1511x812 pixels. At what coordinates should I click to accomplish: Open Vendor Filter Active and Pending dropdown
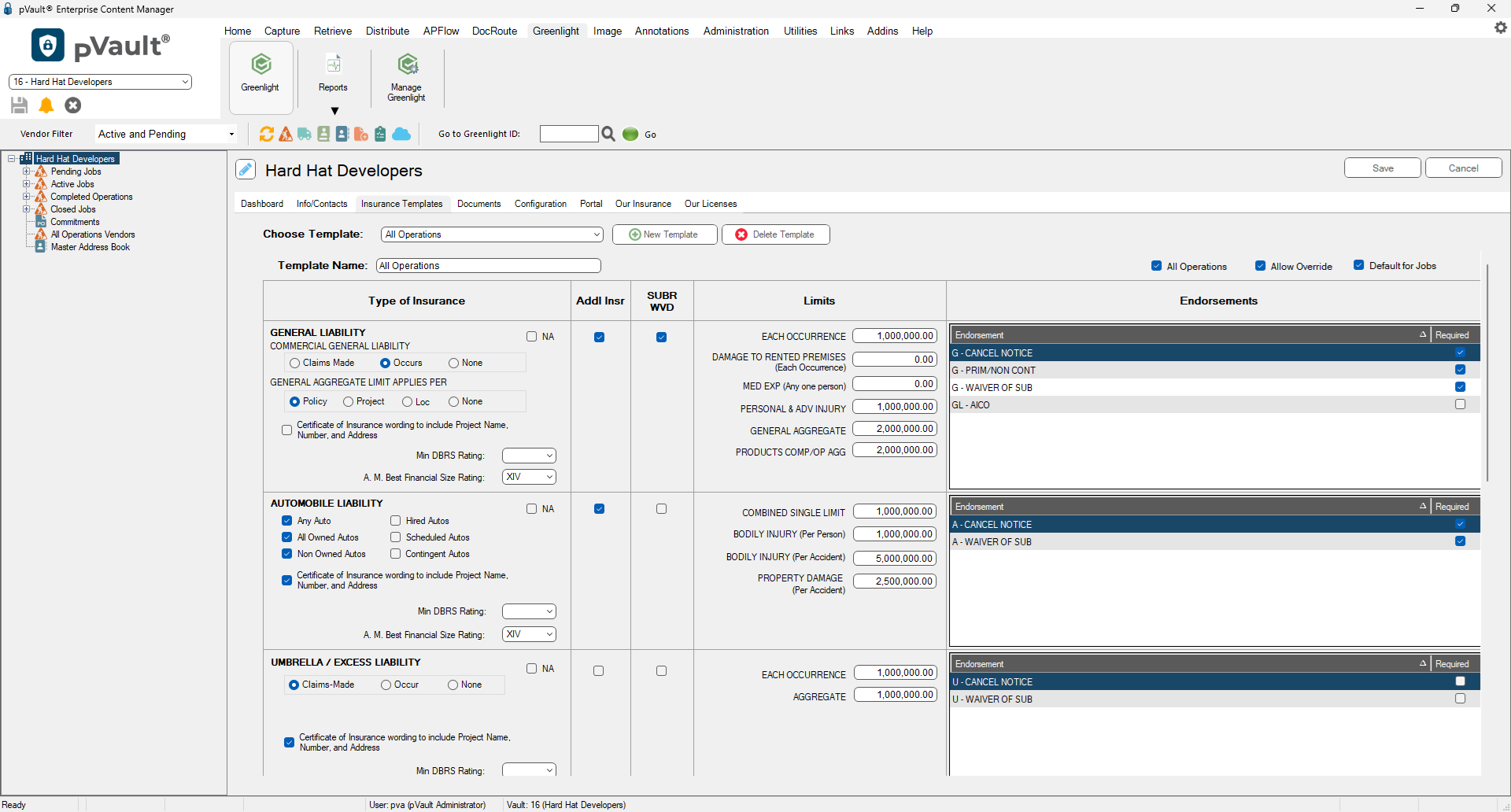coord(166,135)
